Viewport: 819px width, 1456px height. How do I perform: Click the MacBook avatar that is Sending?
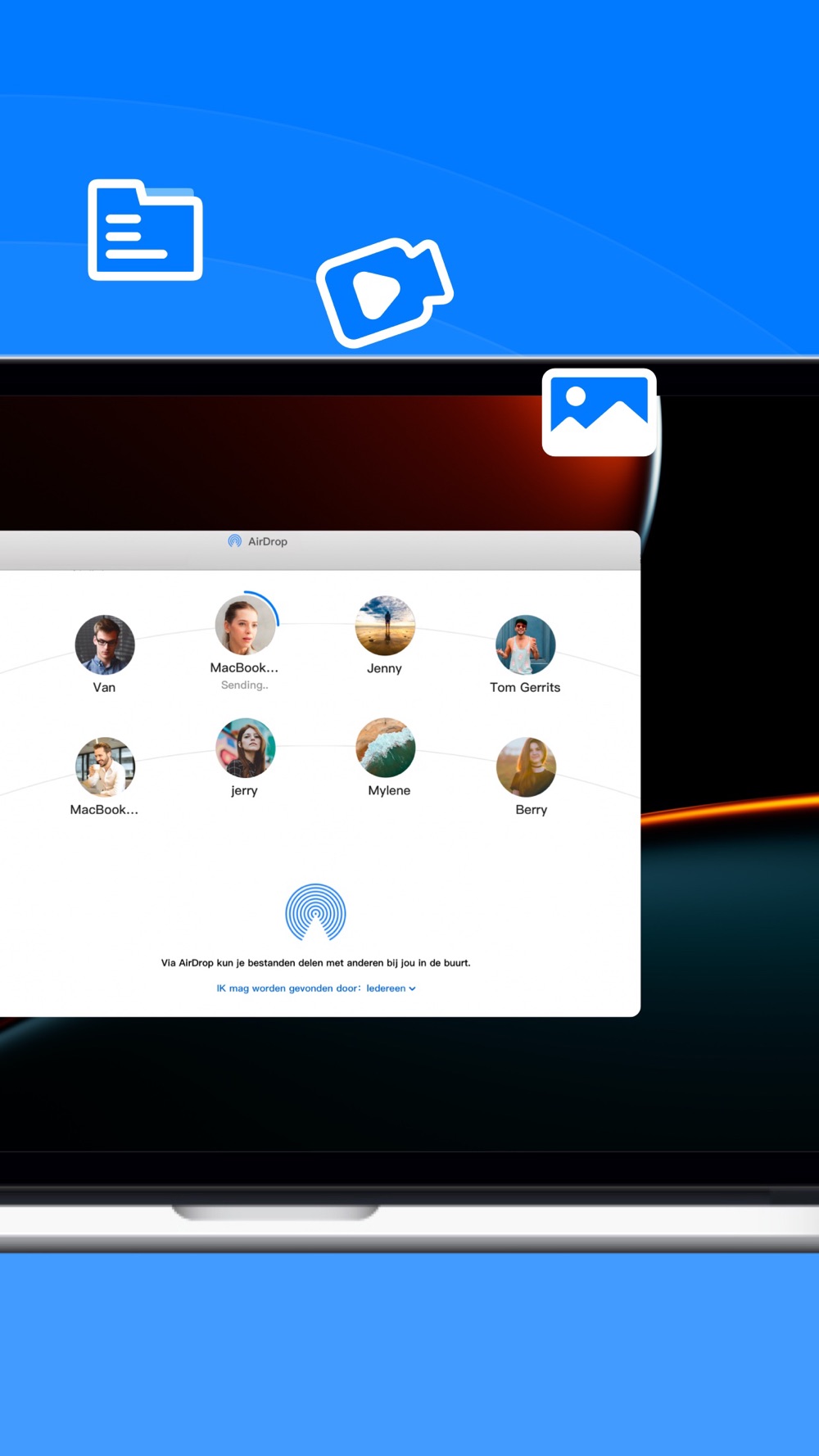tap(245, 625)
